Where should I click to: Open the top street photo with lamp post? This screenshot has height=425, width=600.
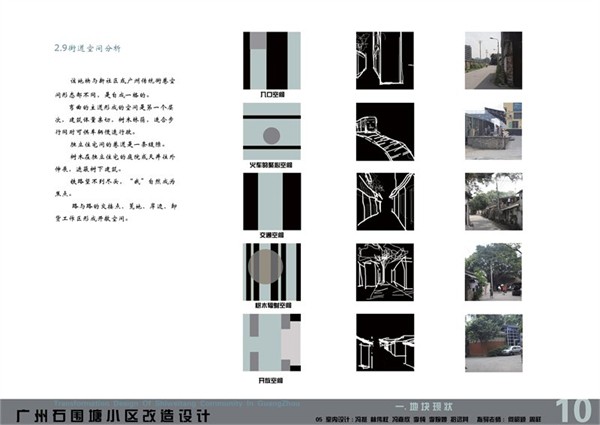[493, 62]
